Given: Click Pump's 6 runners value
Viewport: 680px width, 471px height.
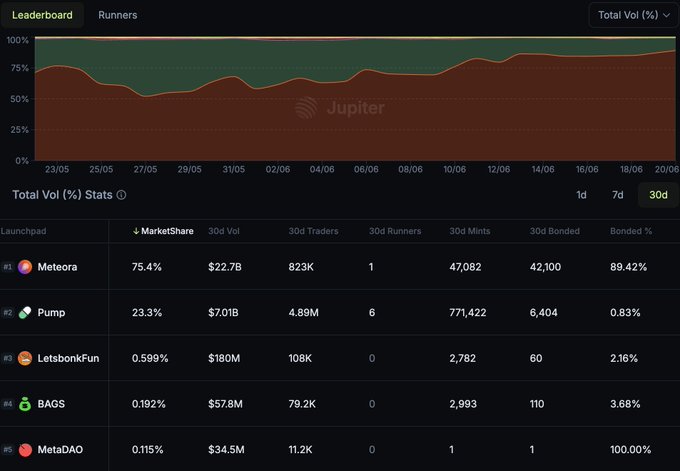Looking at the screenshot, I should [372, 313].
